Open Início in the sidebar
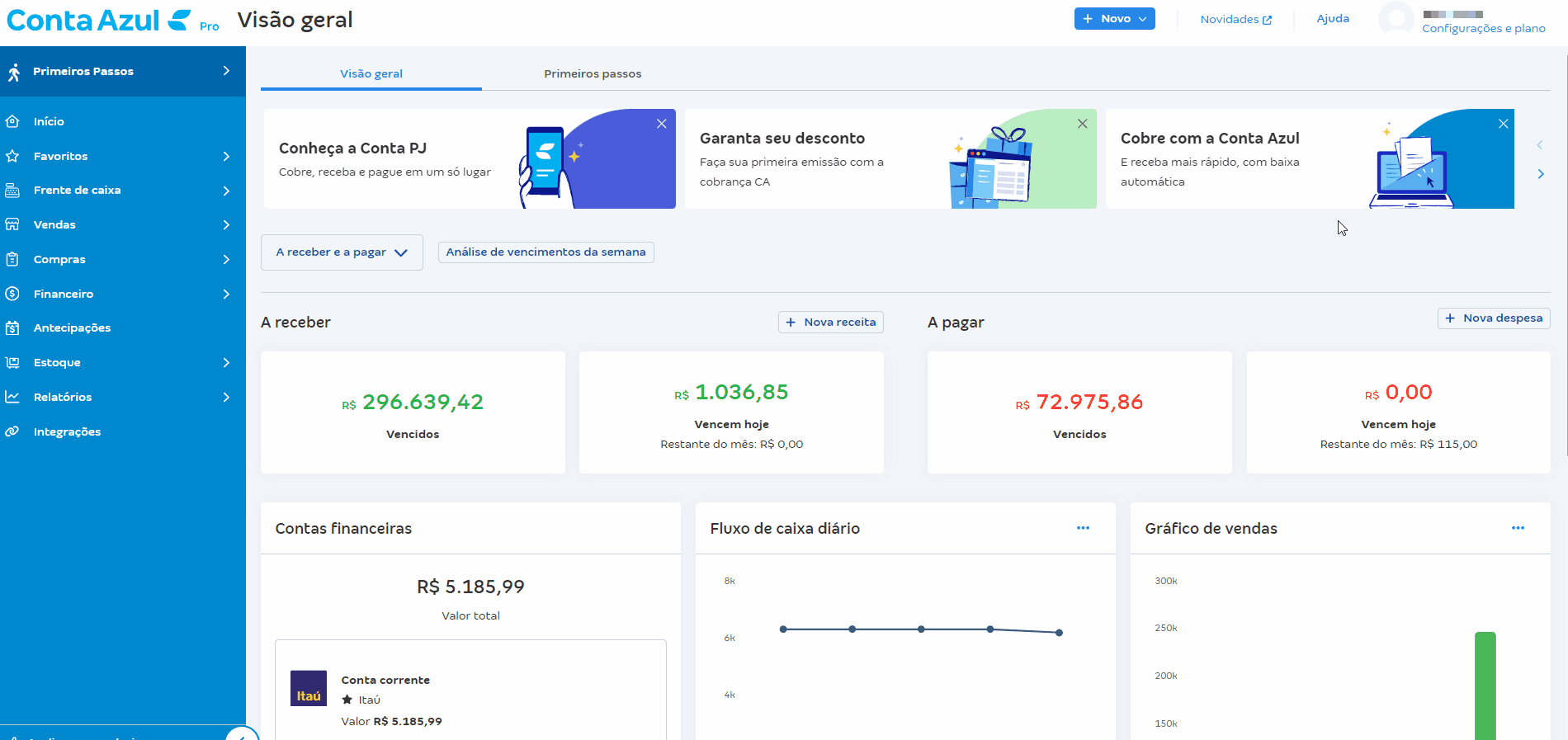1568x740 pixels. coord(49,121)
